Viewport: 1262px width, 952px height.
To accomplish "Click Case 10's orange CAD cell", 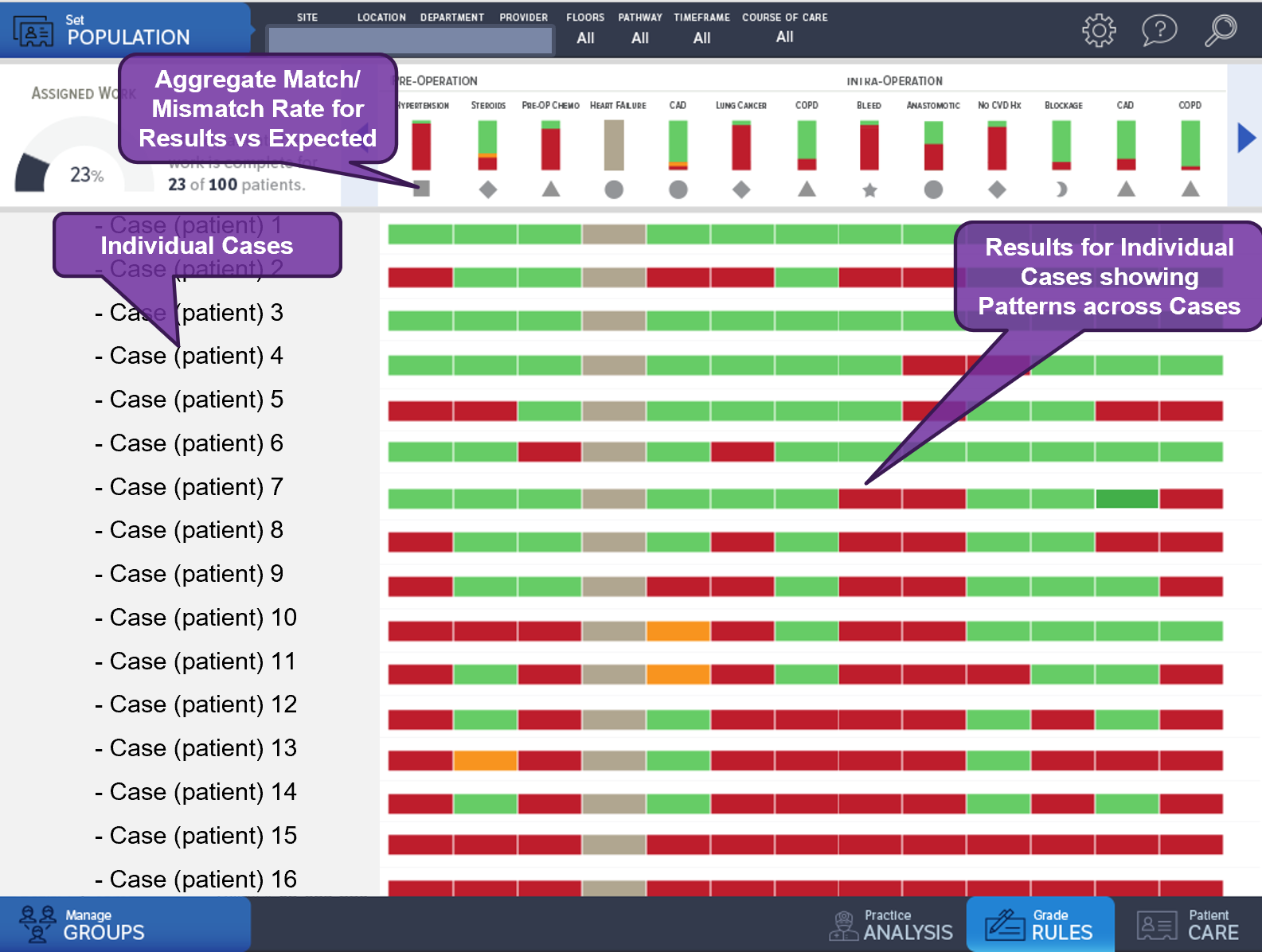I will pyautogui.click(x=678, y=631).
